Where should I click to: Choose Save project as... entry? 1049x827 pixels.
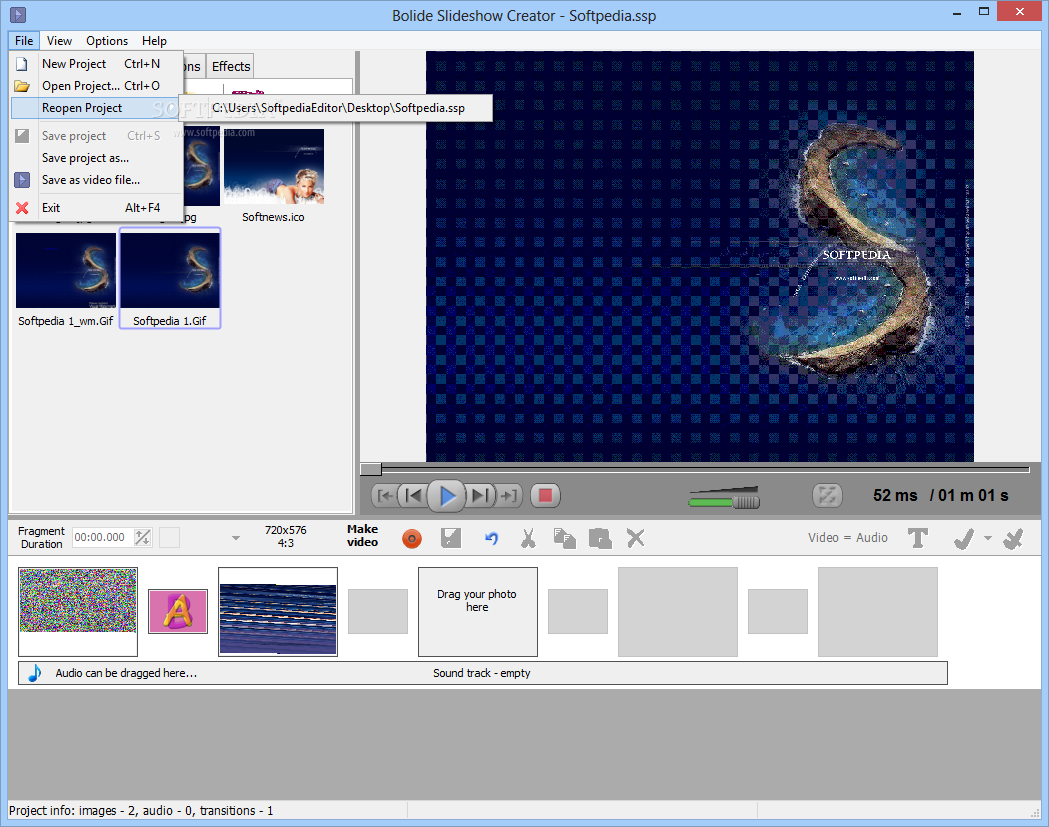pyautogui.click(x=96, y=158)
